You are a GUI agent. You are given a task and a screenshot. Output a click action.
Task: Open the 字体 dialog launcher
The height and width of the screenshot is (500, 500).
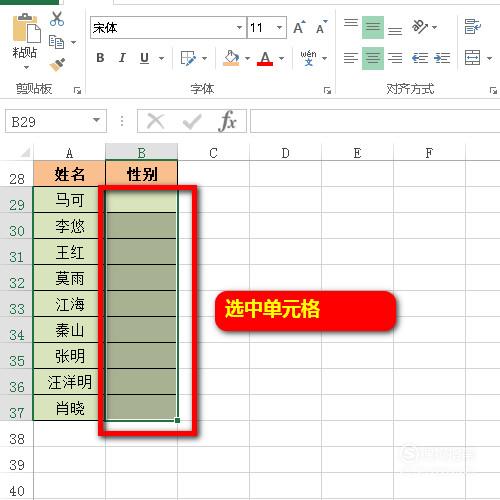click(x=327, y=90)
